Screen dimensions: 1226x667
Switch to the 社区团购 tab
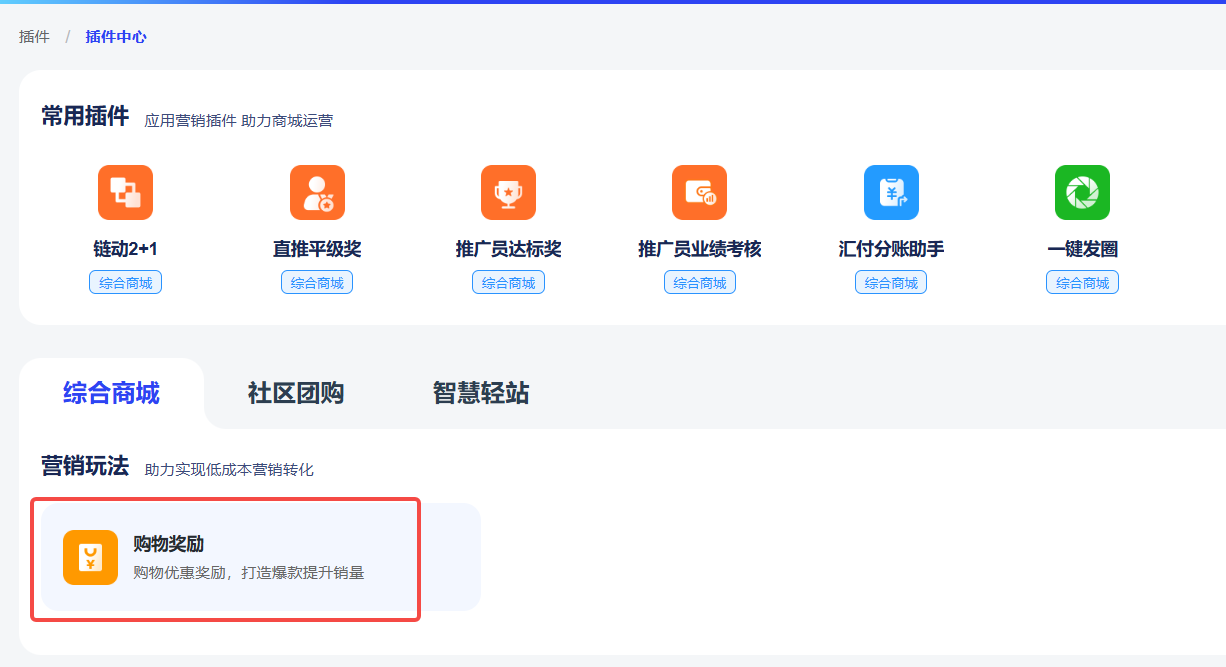296,393
